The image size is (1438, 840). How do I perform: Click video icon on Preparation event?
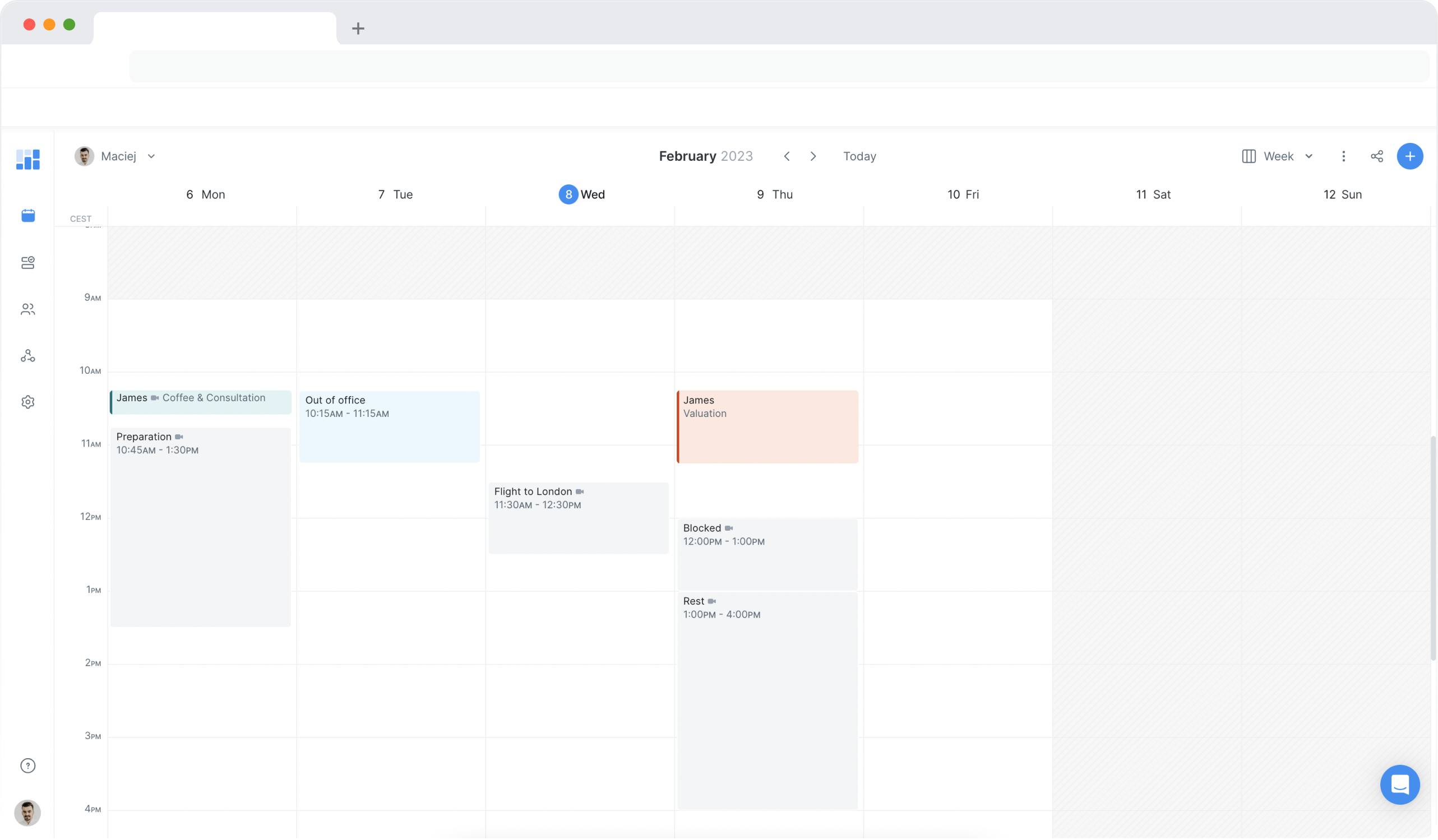pyautogui.click(x=179, y=438)
